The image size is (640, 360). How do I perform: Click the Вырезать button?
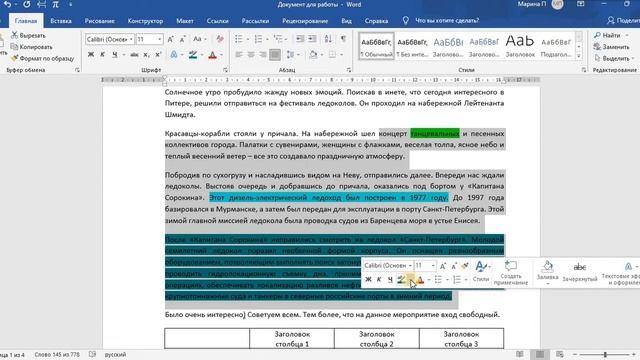[x=28, y=36]
